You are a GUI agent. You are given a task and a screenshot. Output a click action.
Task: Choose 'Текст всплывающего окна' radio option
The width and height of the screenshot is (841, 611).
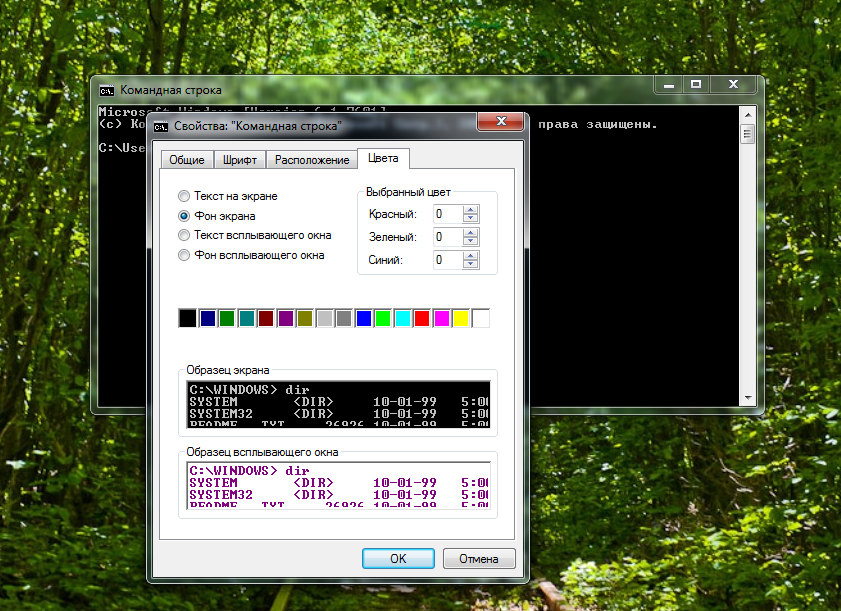tap(184, 235)
